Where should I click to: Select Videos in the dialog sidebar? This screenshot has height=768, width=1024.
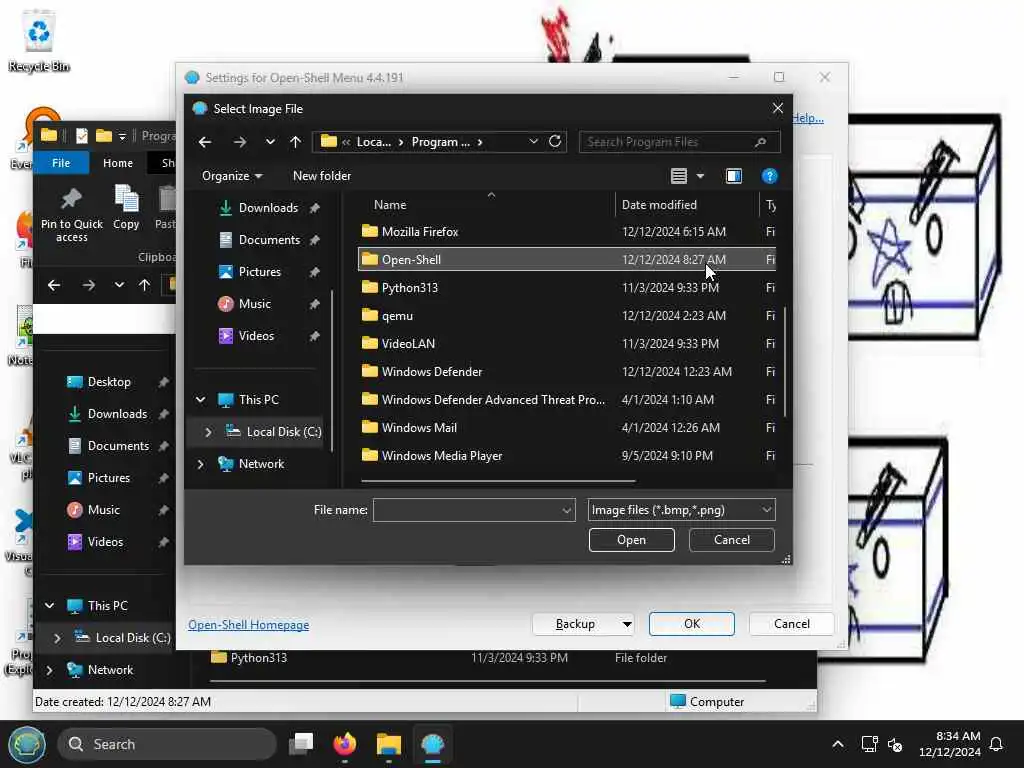(x=256, y=336)
